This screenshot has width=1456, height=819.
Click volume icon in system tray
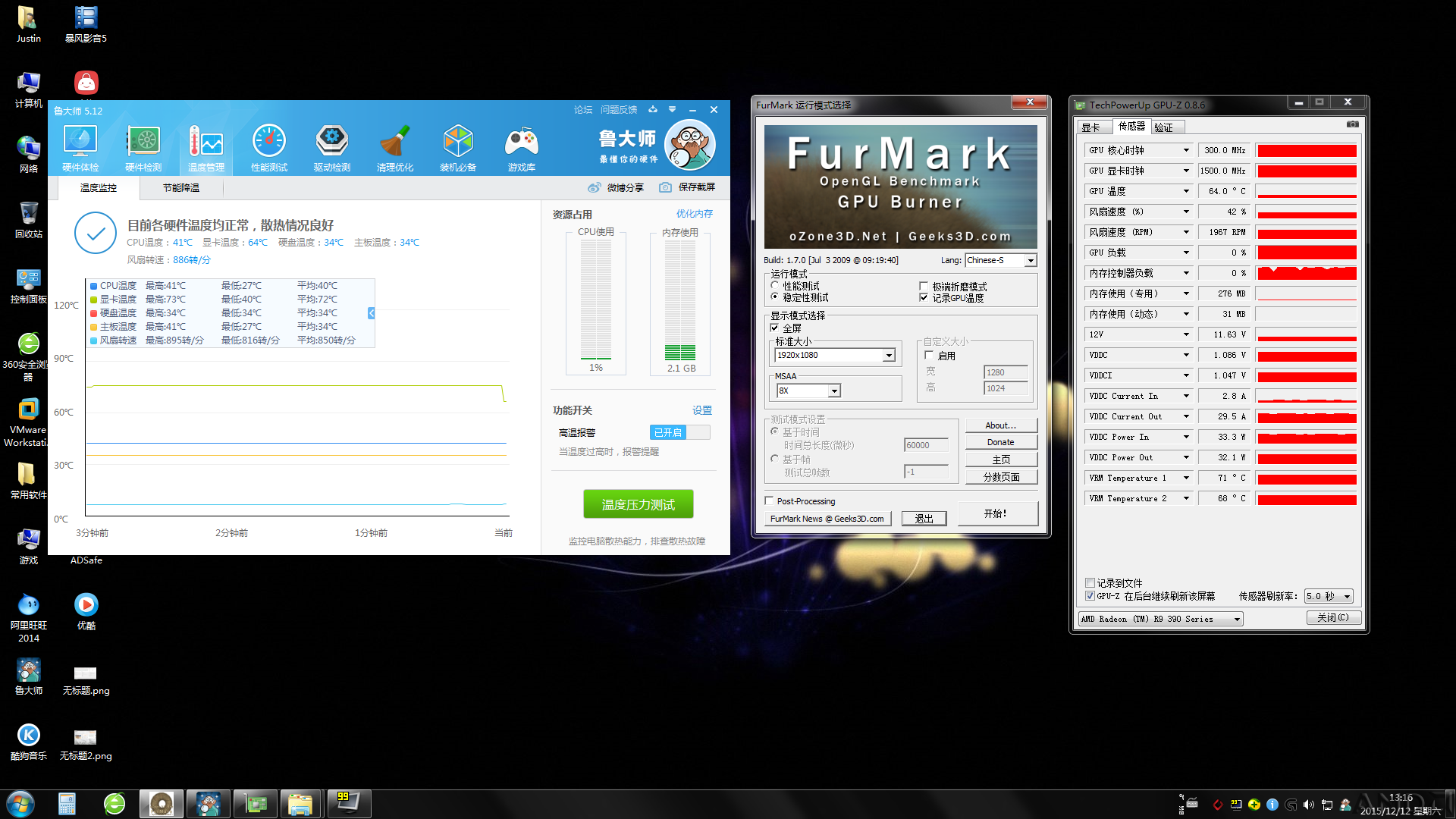click(1309, 805)
